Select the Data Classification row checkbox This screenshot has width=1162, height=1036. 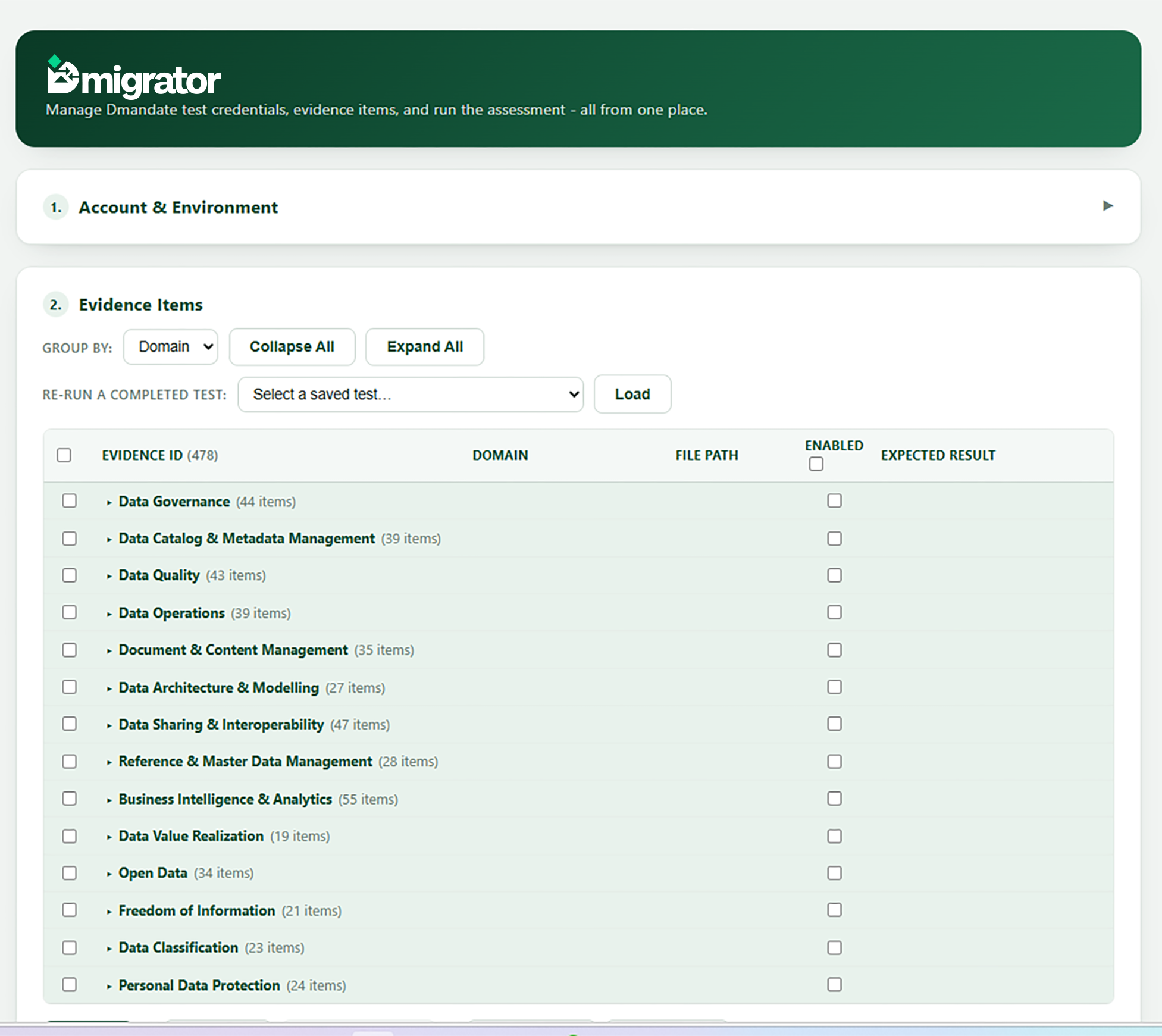70,947
